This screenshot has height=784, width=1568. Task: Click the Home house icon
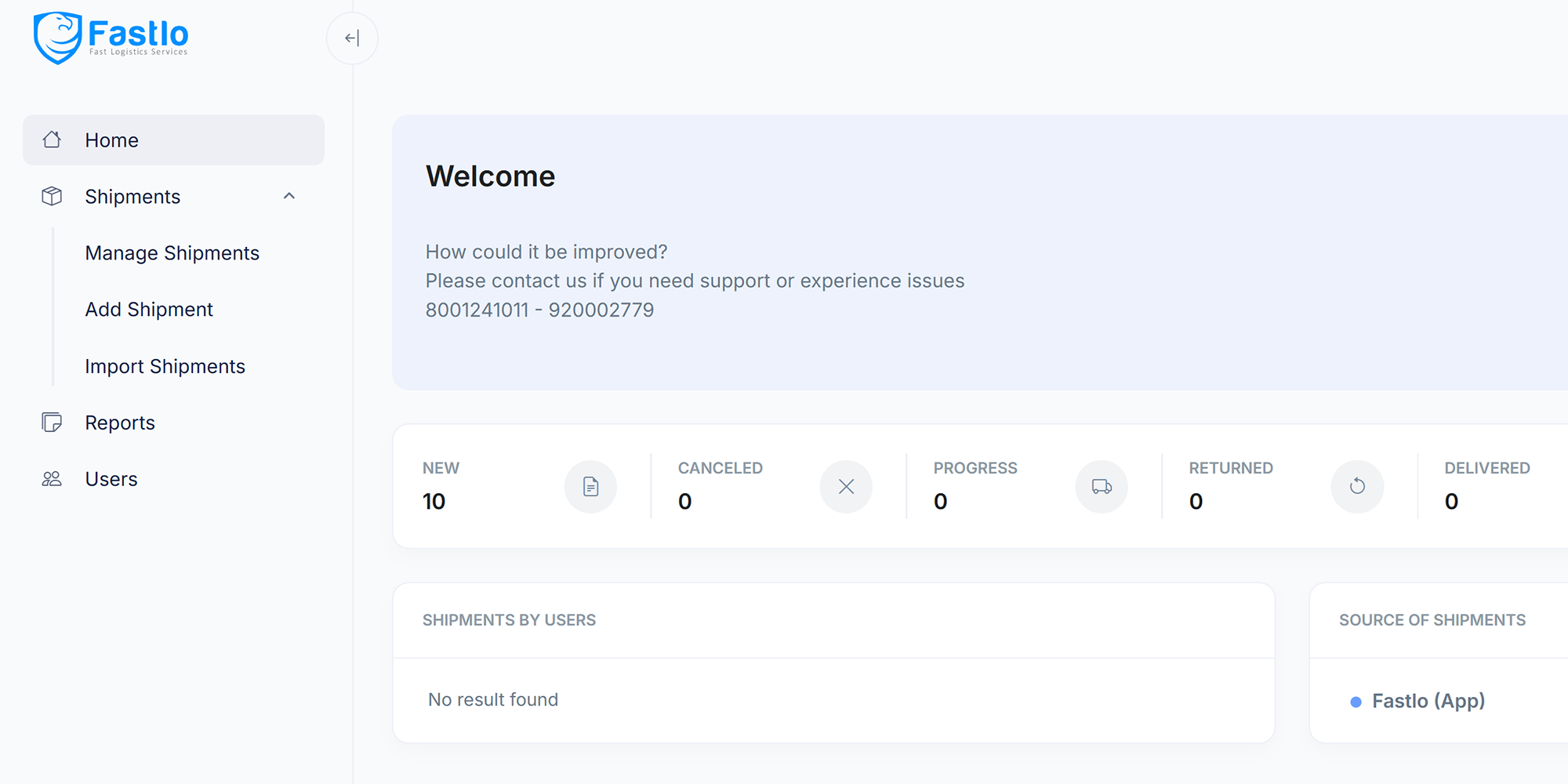point(52,140)
